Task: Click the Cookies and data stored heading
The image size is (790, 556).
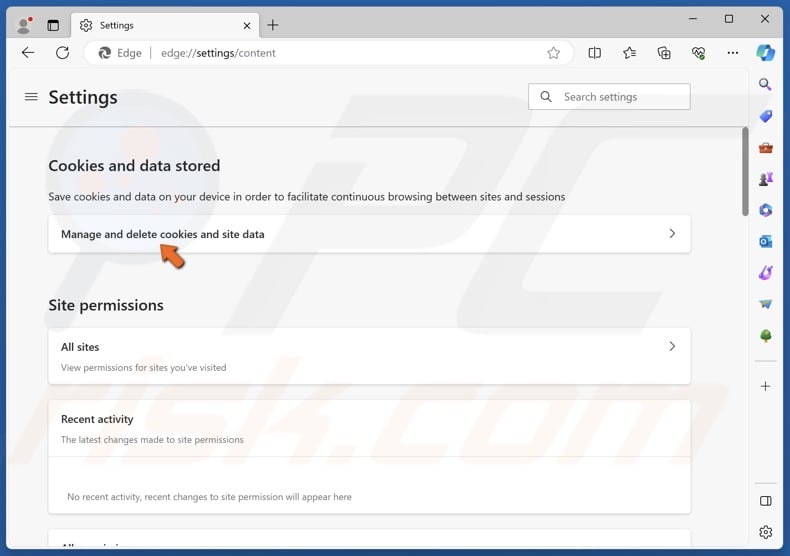Action: point(134,166)
